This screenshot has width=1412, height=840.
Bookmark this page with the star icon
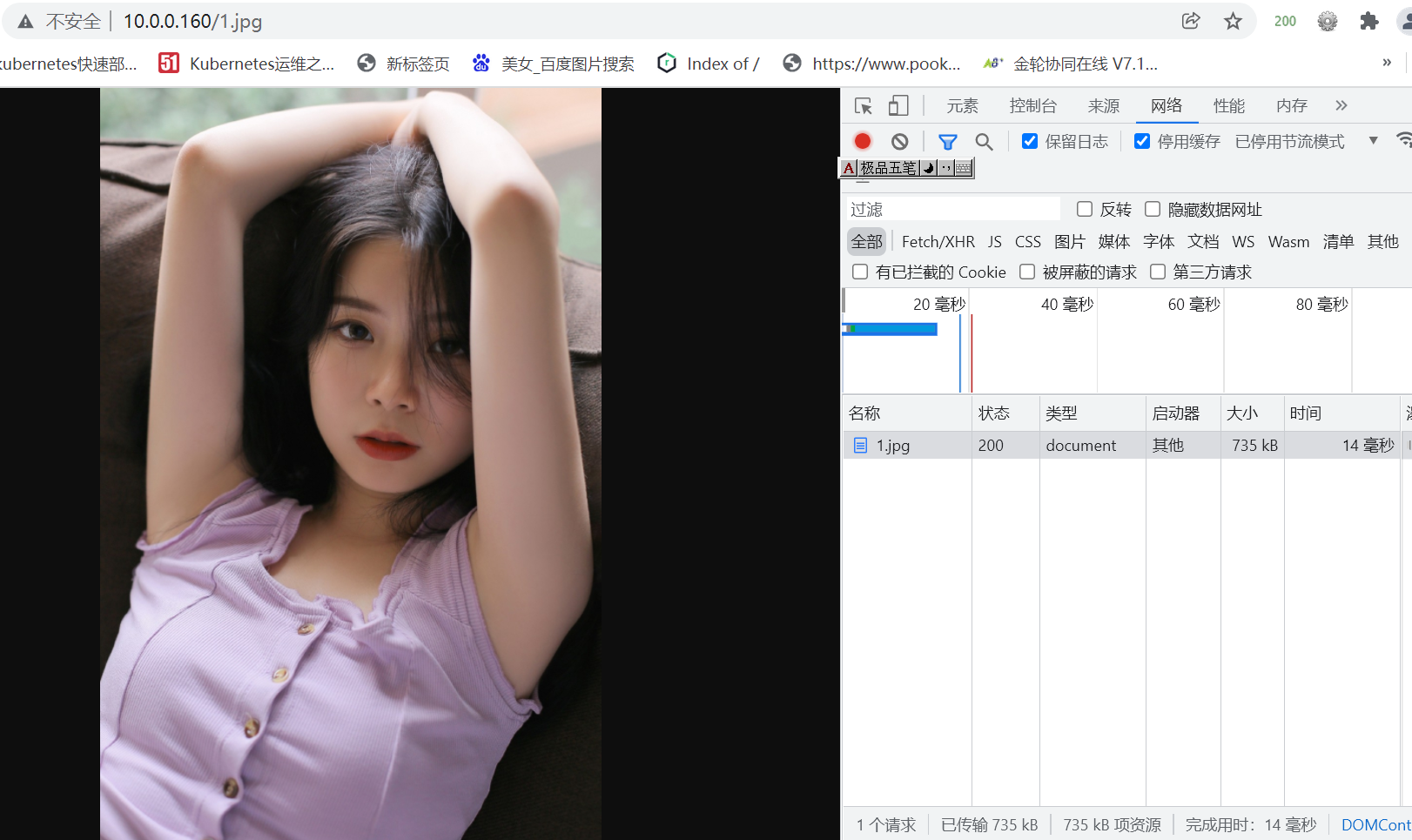click(1233, 21)
